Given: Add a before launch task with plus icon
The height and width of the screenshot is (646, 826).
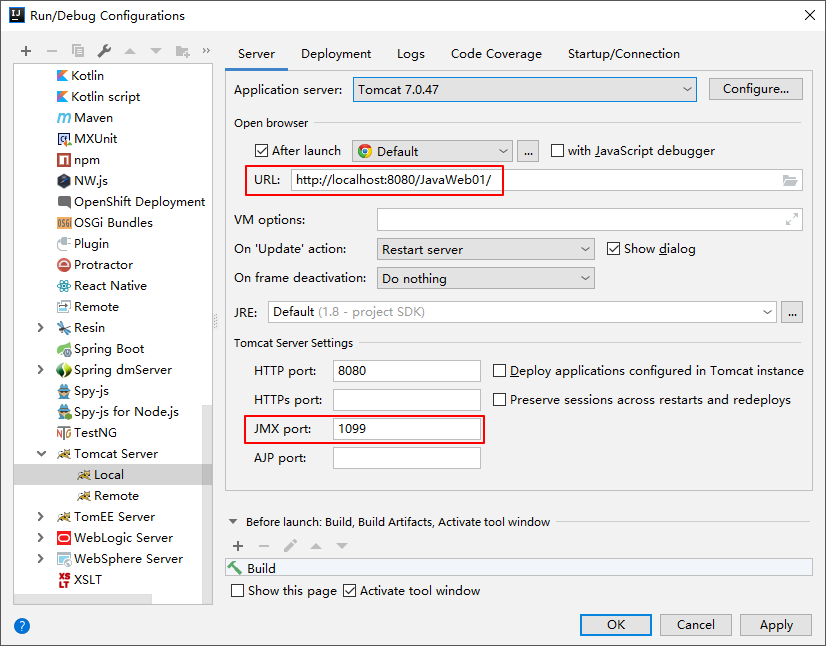Looking at the screenshot, I should (238, 546).
